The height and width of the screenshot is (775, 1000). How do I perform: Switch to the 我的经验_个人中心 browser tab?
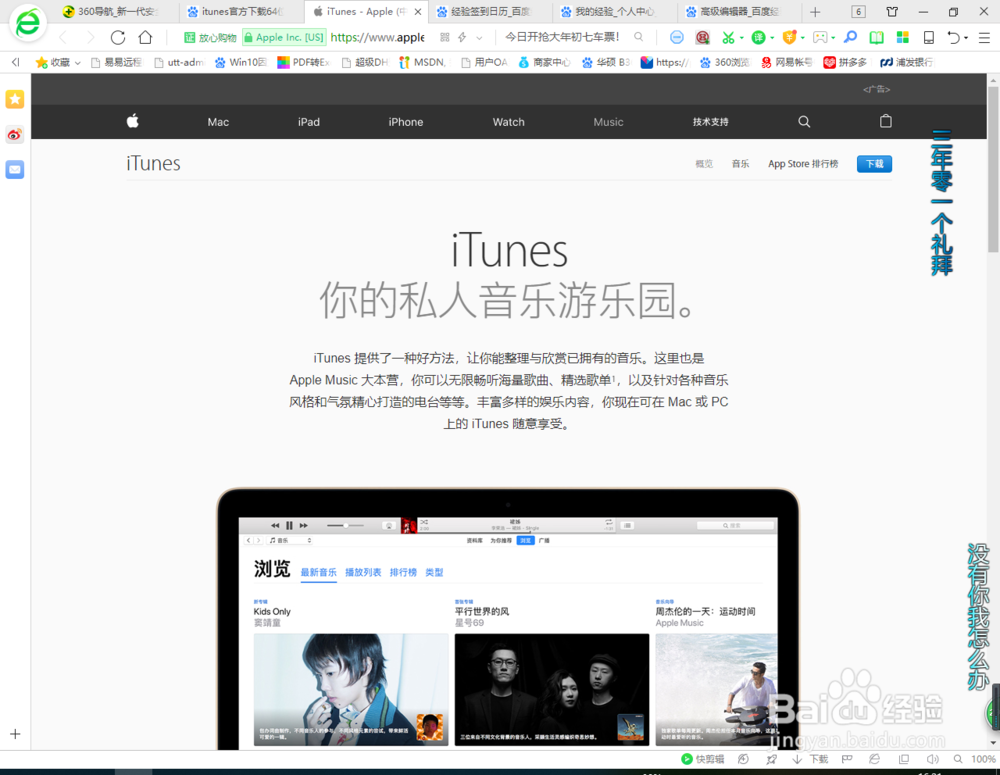(614, 11)
